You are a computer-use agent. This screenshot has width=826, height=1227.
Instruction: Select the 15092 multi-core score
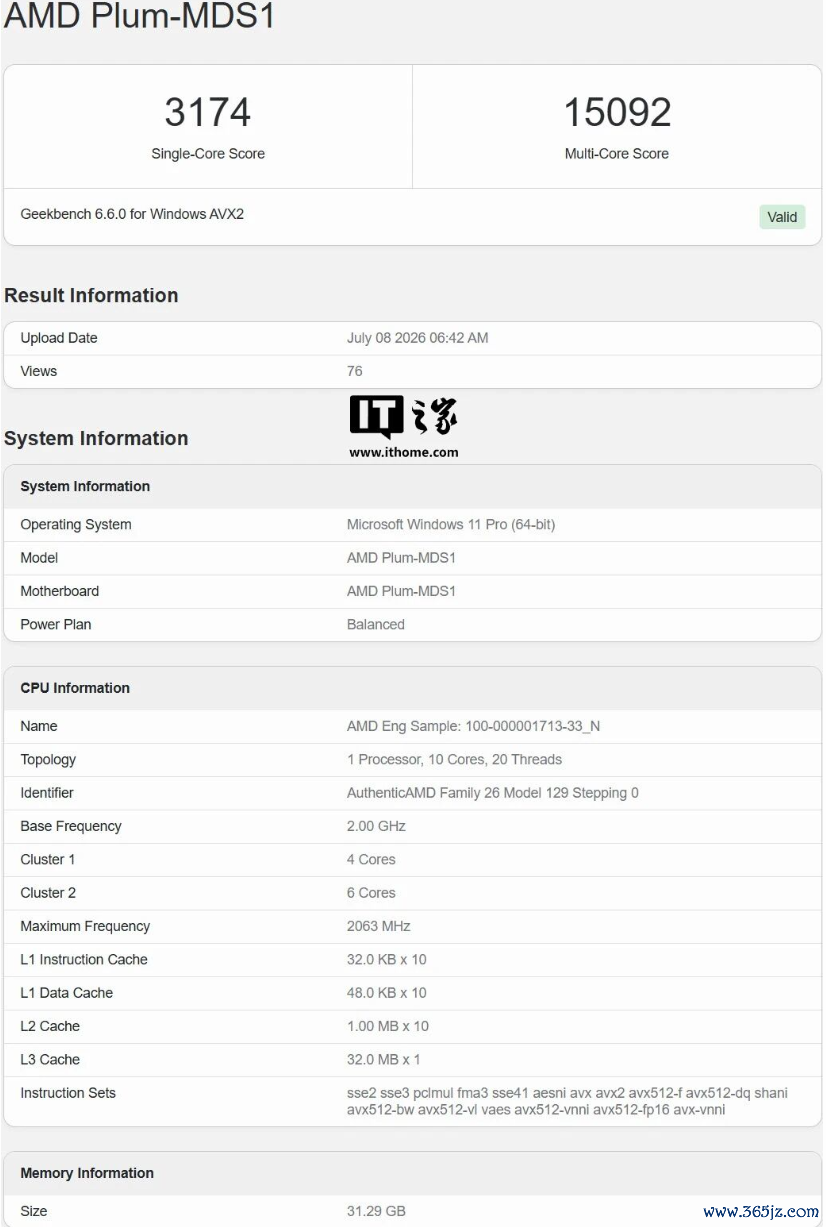click(617, 112)
